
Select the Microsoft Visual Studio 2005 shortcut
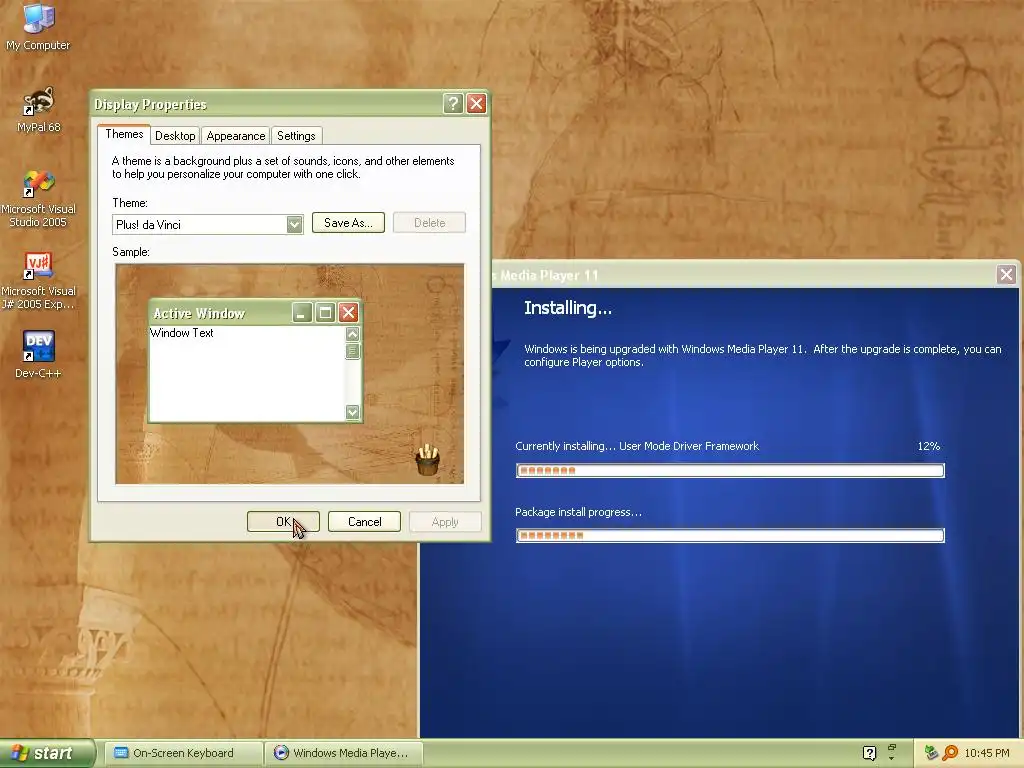(38, 199)
